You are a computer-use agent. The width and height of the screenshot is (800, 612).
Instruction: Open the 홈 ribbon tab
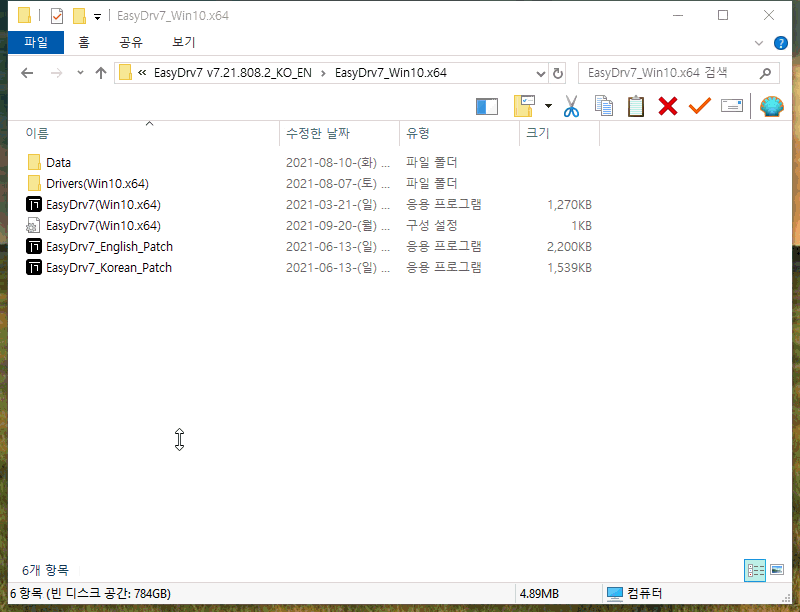[84, 42]
